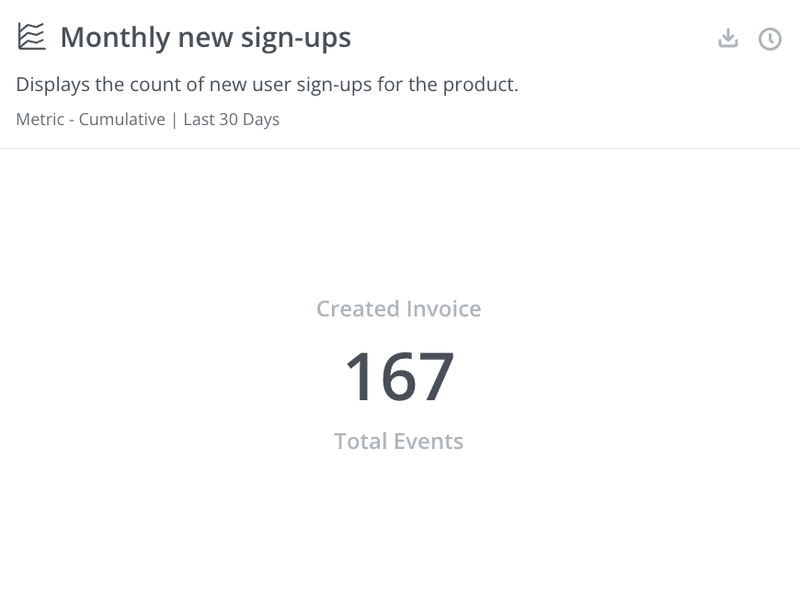Screen dimensions: 800x598
Task: Click the area-lines icon left of Monthly new sign-ups
Action: pos(31,36)
